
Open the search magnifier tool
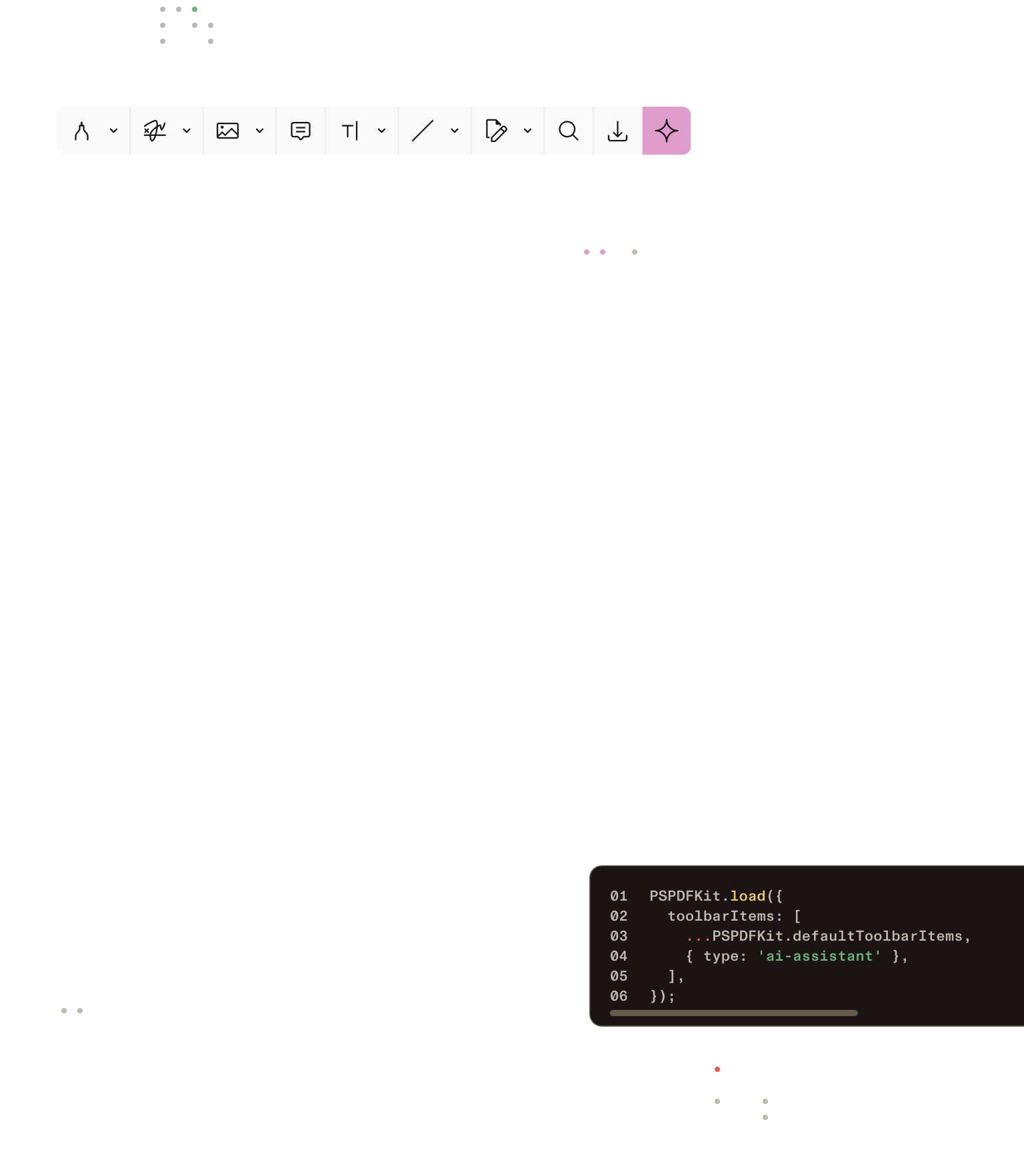569,131
